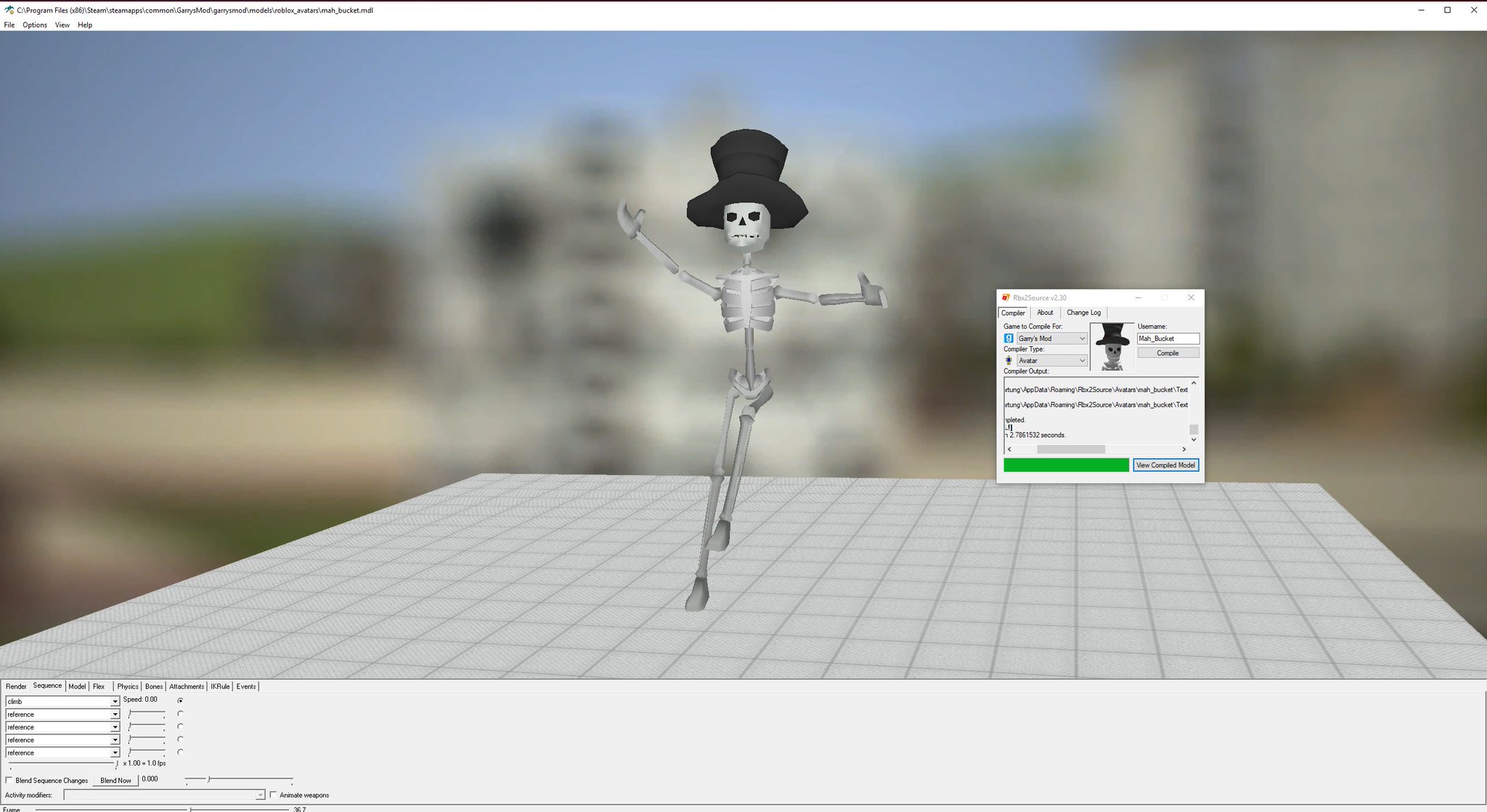Click the Frame timeline slider

pos(190,808)
